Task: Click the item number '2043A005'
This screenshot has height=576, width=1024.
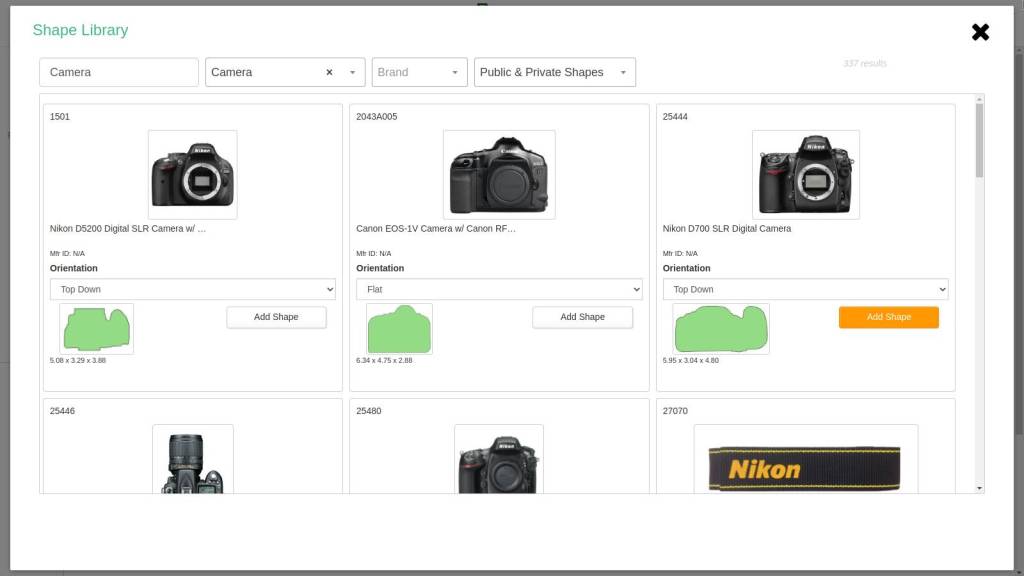Action: tap(376, 117)
